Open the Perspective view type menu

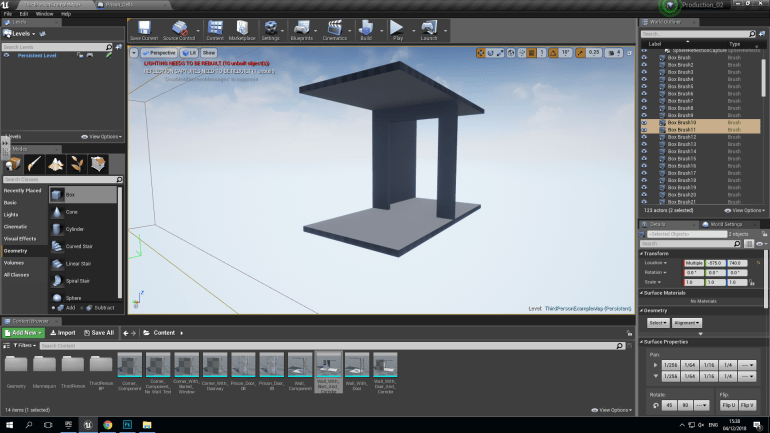click(159, 53)
